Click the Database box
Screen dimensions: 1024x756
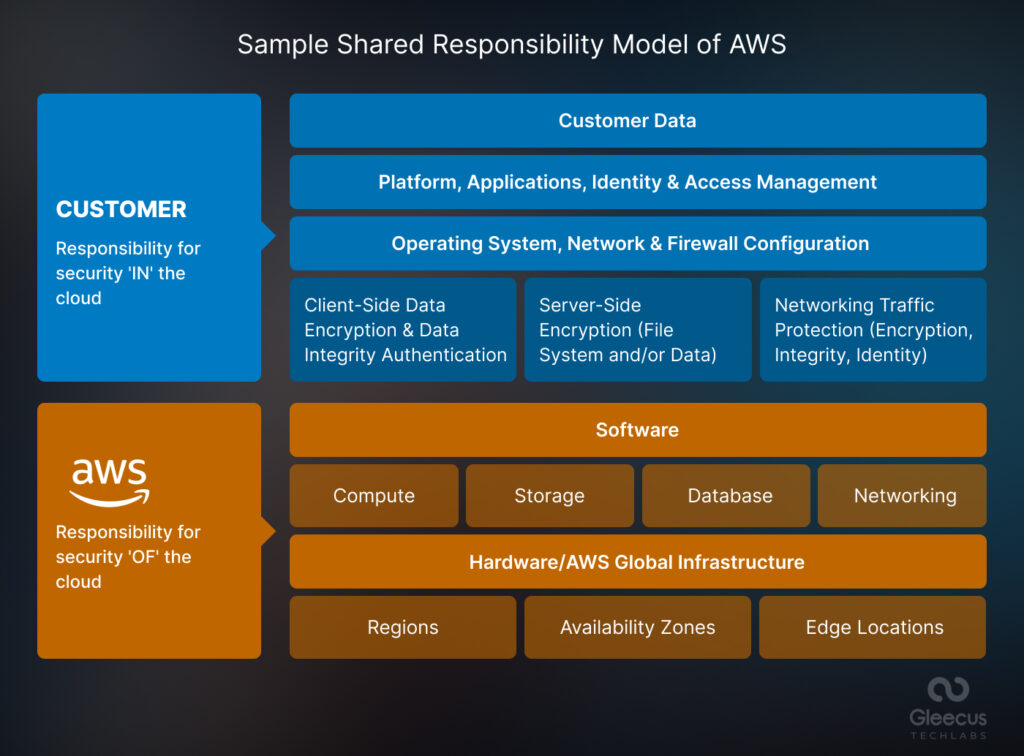tap(726, 495)
